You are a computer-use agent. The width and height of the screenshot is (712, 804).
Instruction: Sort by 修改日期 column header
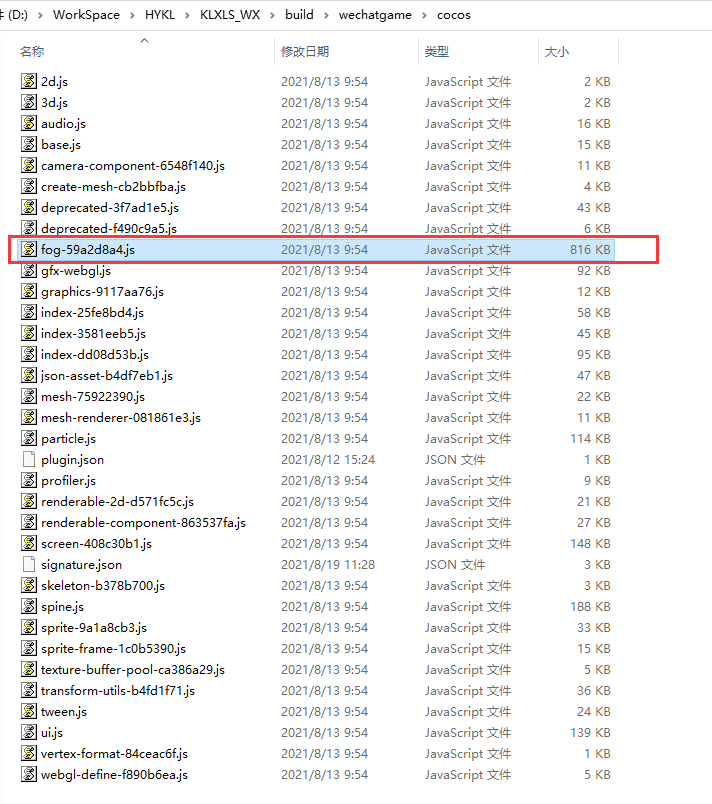pyautogui.click(x=305, y=51)
